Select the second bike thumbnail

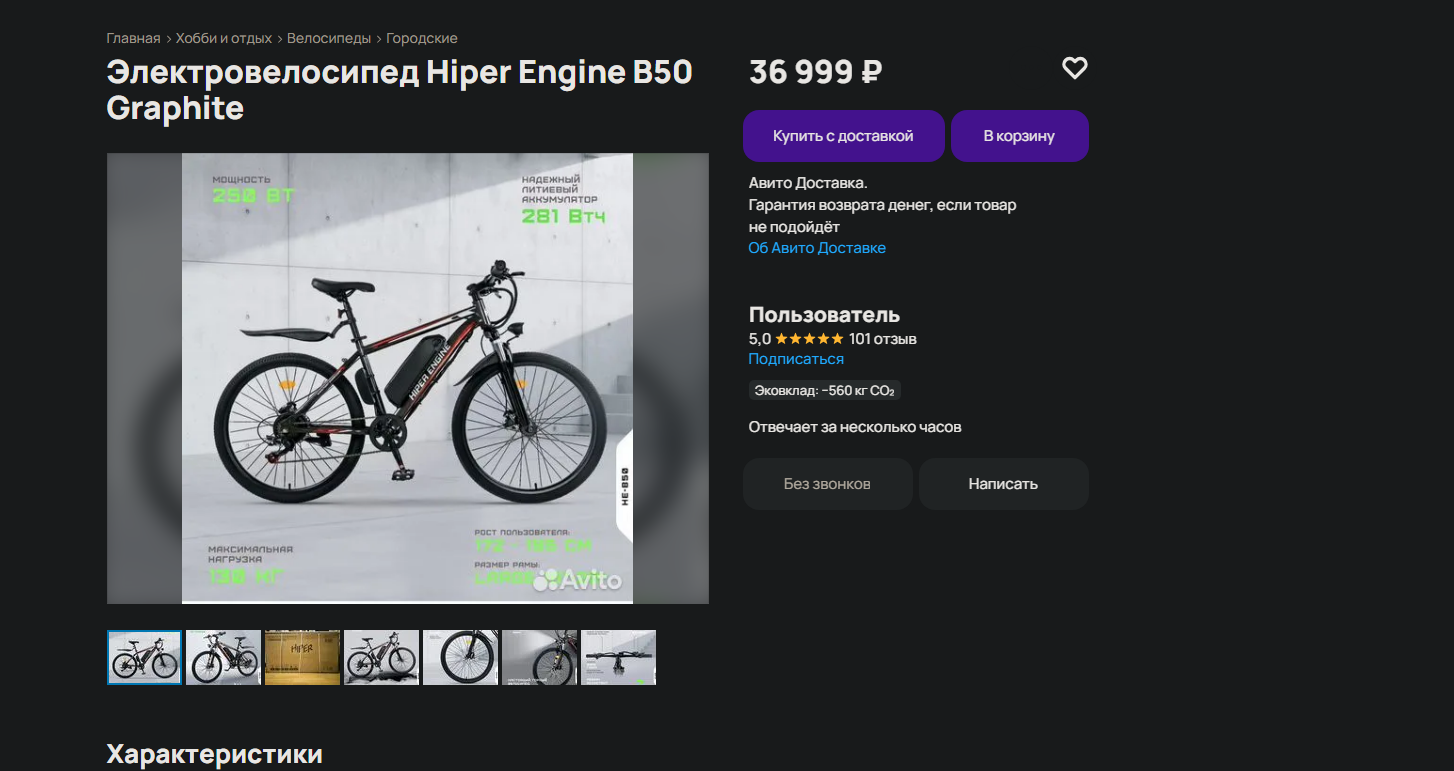(224, 657)
